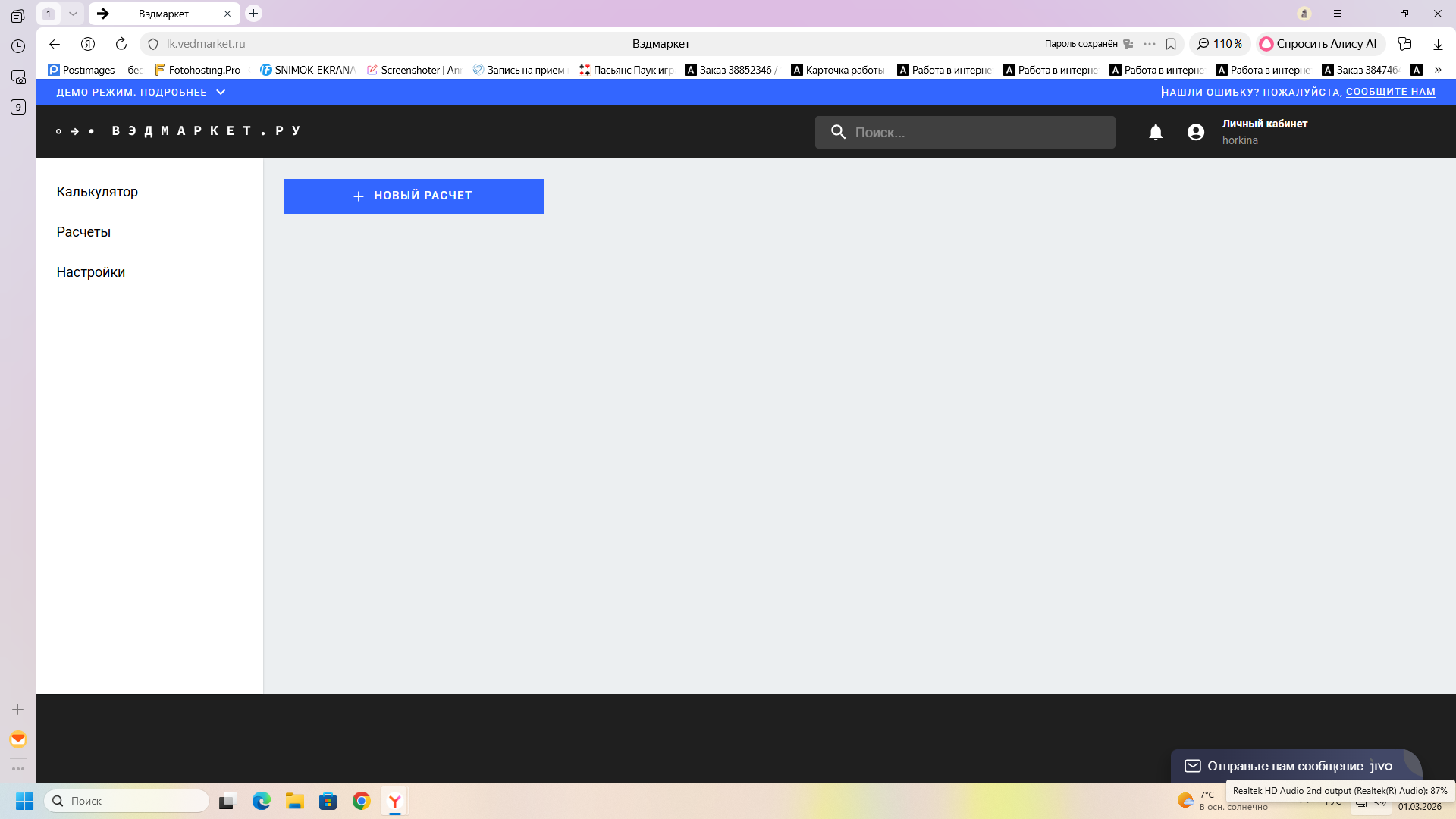Click the Новый расчет button

[413, 196]
